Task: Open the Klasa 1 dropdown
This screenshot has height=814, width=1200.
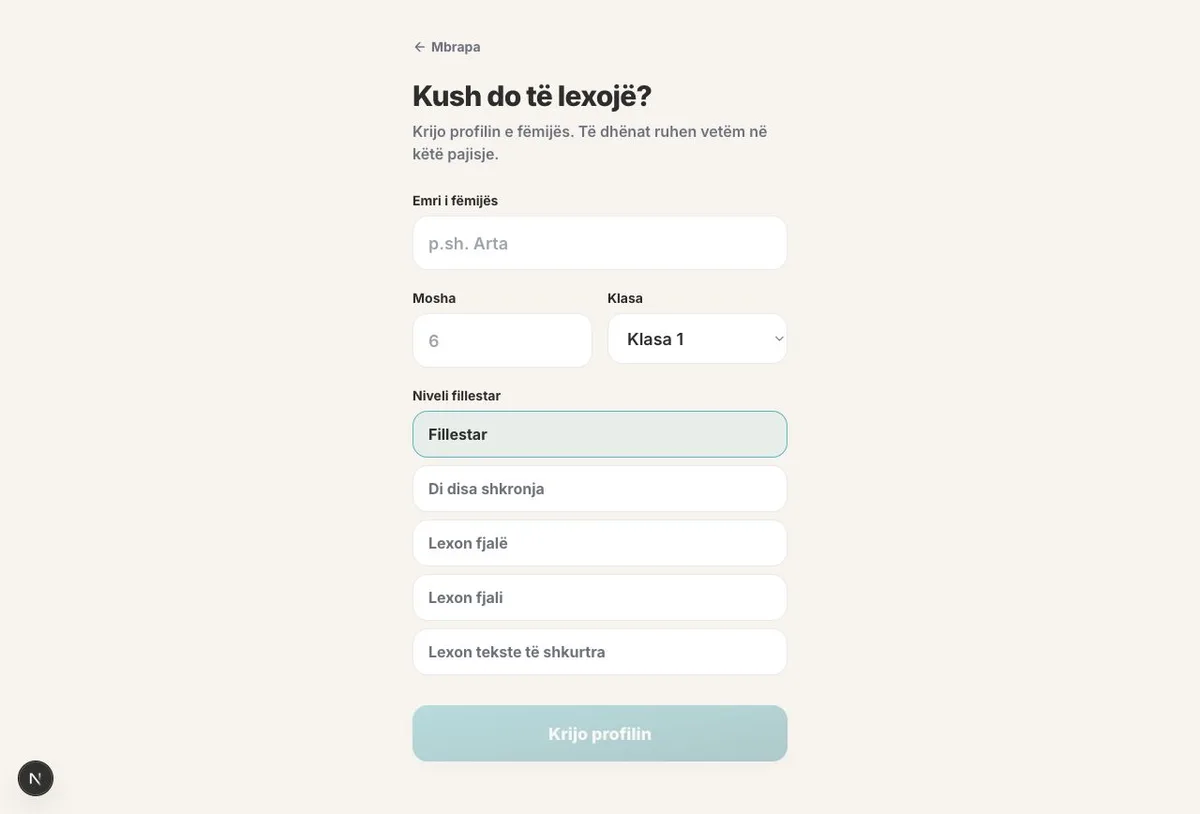Action: pyautogui.click(x=698, y=339)
